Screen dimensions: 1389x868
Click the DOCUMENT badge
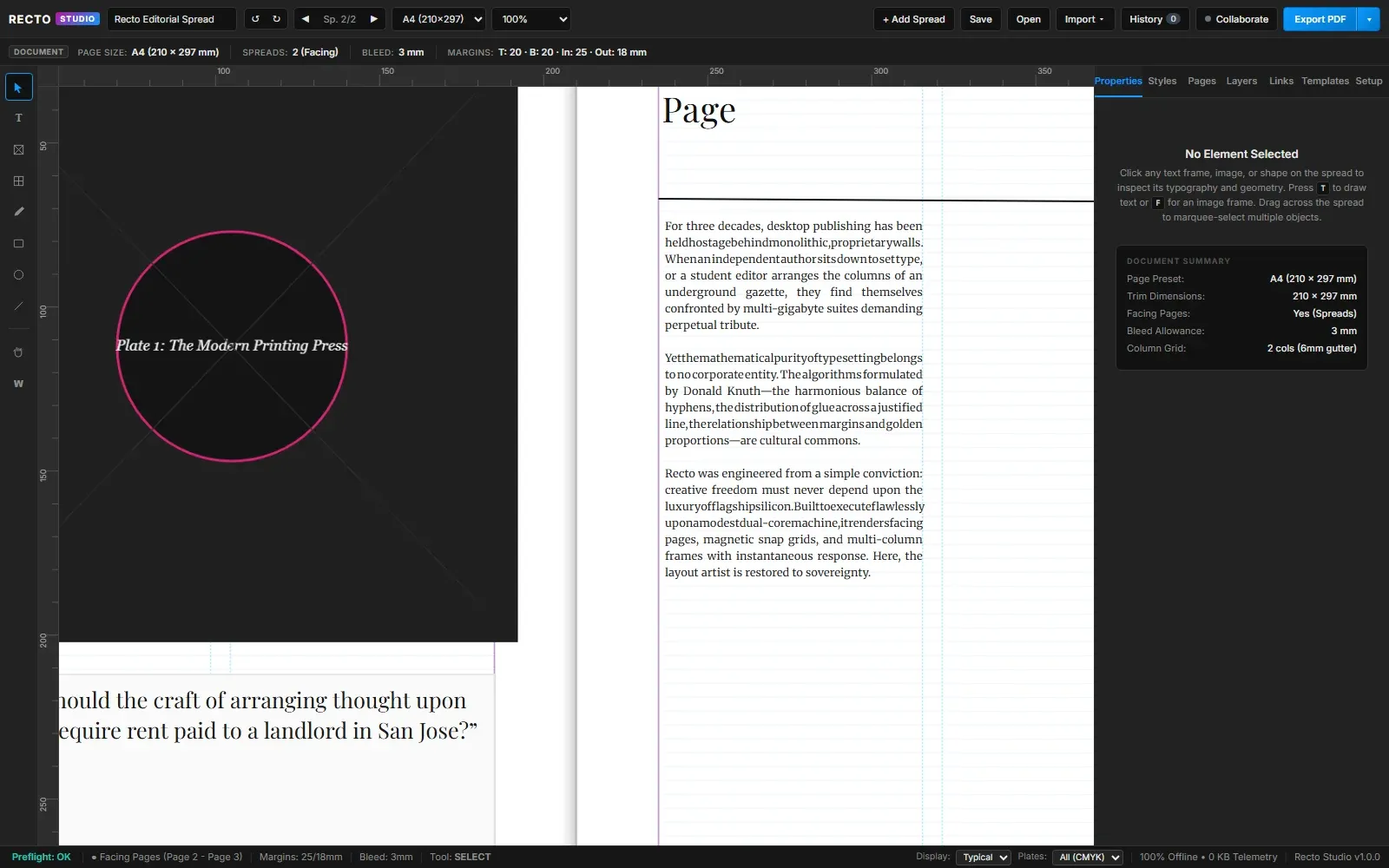tap(39, 52)
